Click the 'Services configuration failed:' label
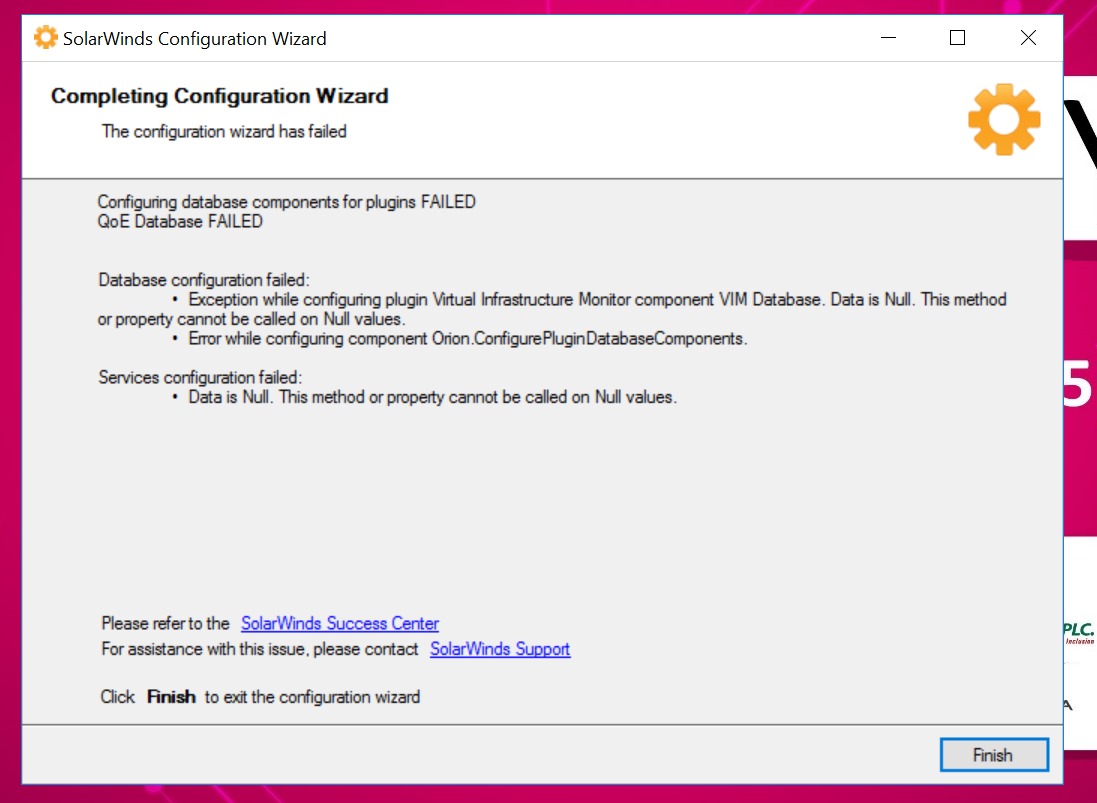This screenshot has height=803, width=1097. point(200,378)
